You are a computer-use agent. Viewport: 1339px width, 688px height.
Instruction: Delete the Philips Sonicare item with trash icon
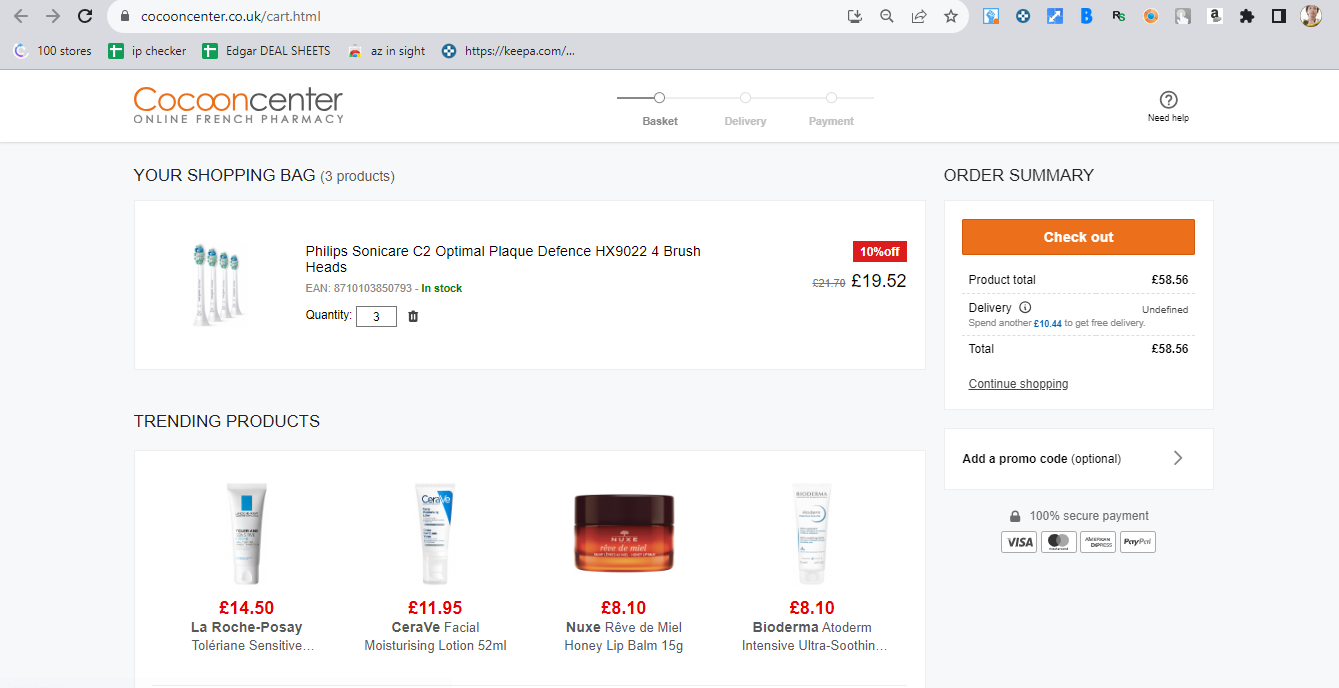413,316
